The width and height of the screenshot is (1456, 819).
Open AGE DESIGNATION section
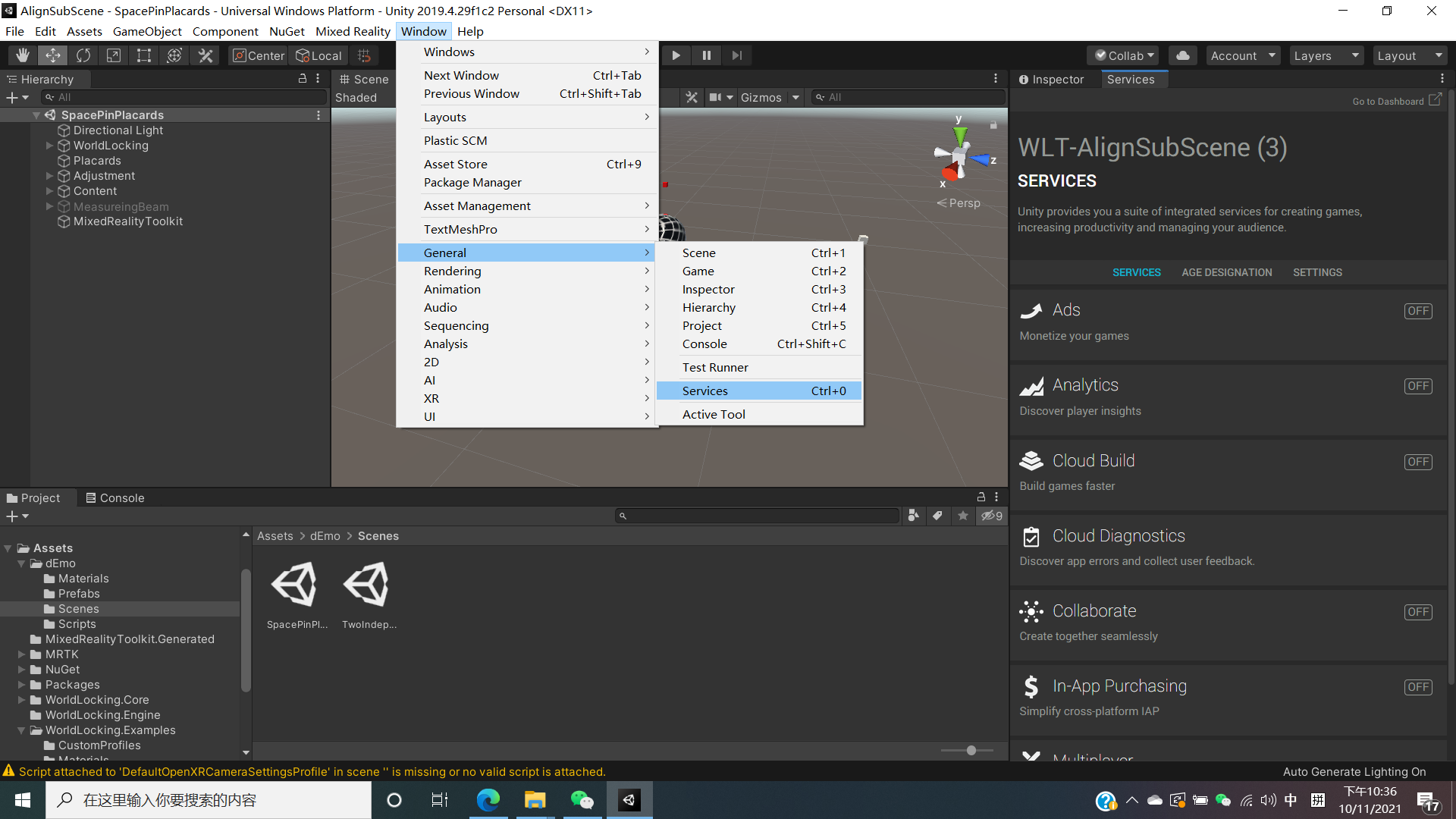[x=1226, y=272]
